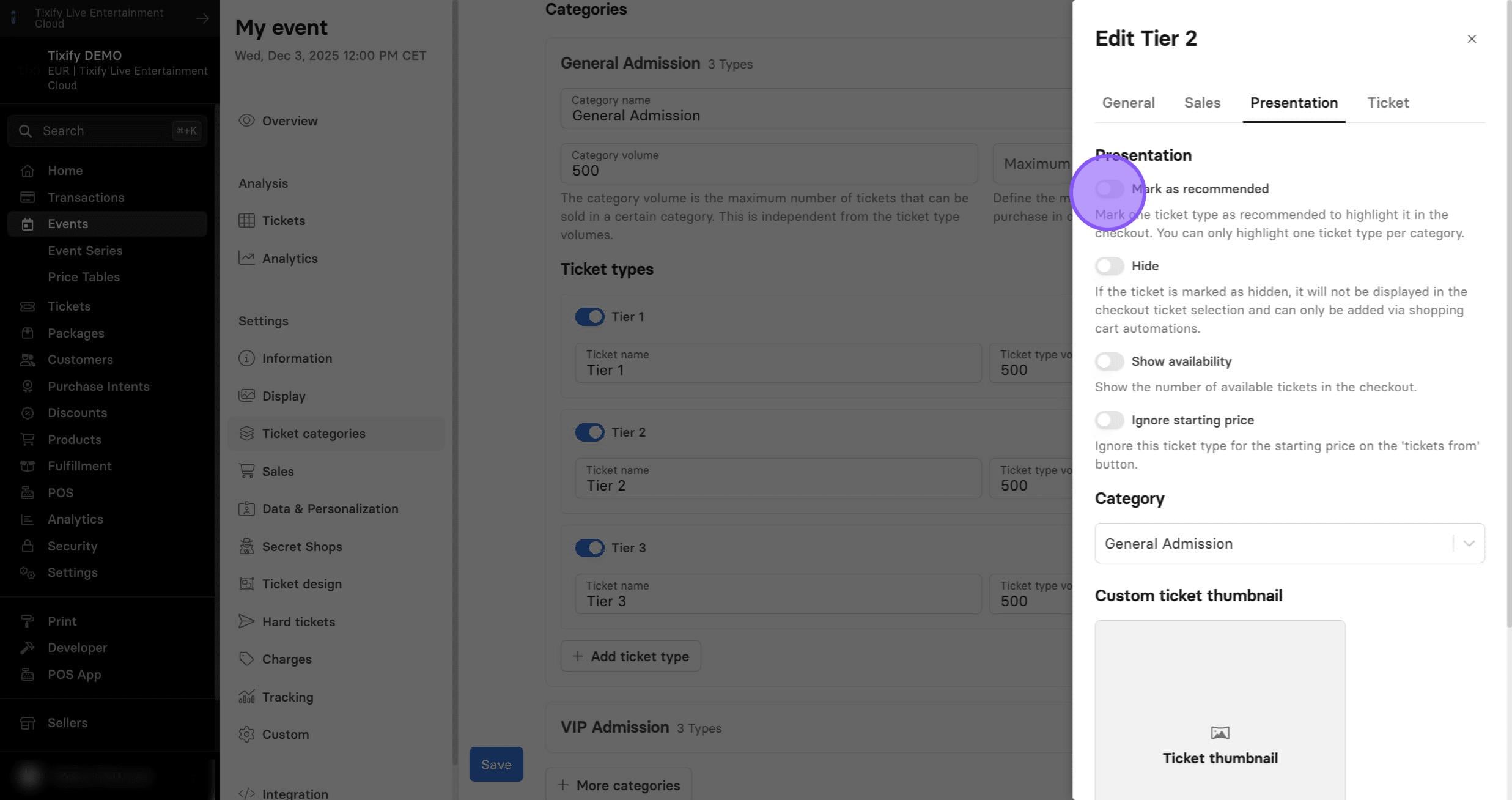Click the Overview eye icon

[x=246, y=120]
